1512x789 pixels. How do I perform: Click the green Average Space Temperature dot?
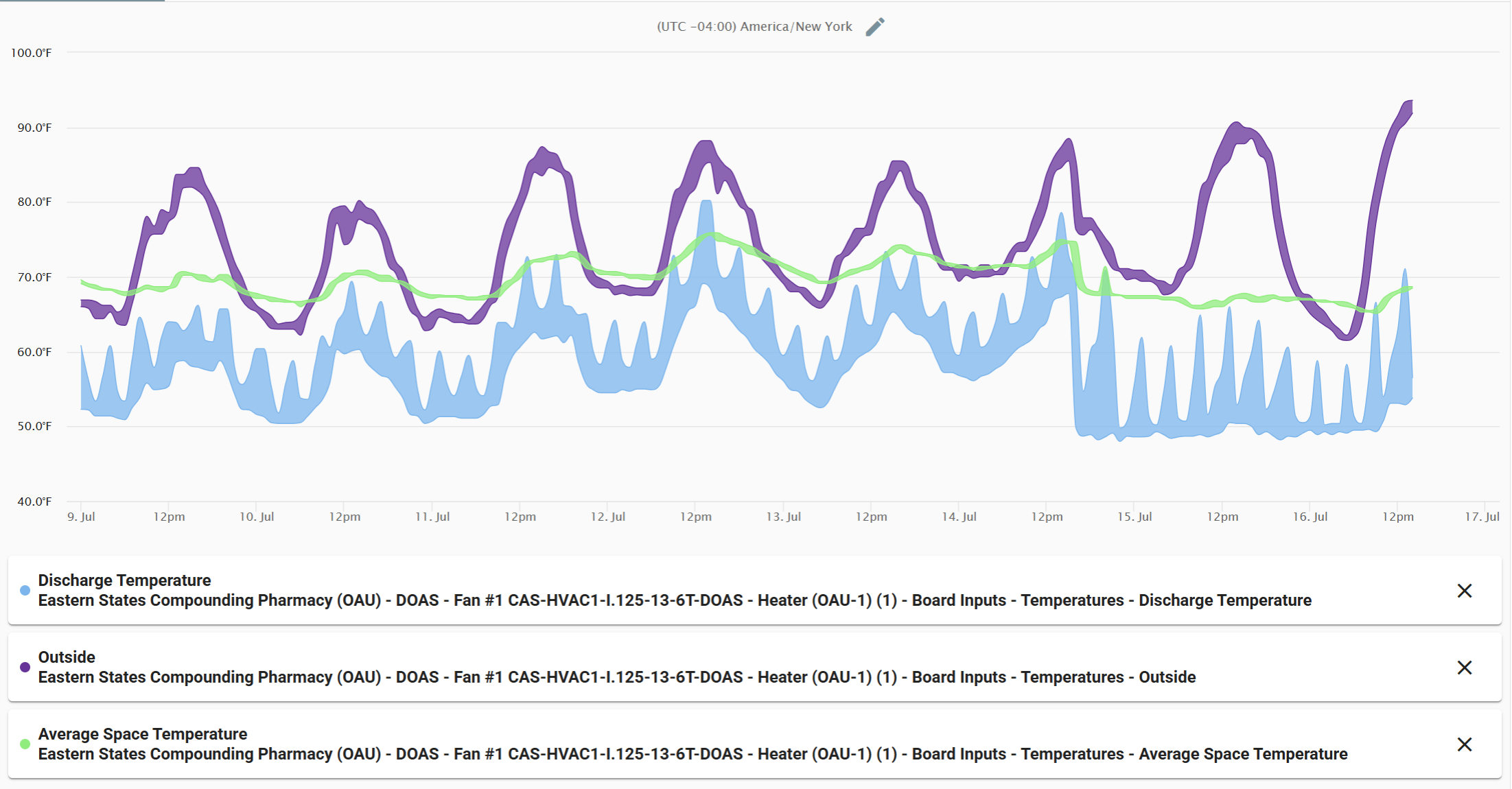25,744
